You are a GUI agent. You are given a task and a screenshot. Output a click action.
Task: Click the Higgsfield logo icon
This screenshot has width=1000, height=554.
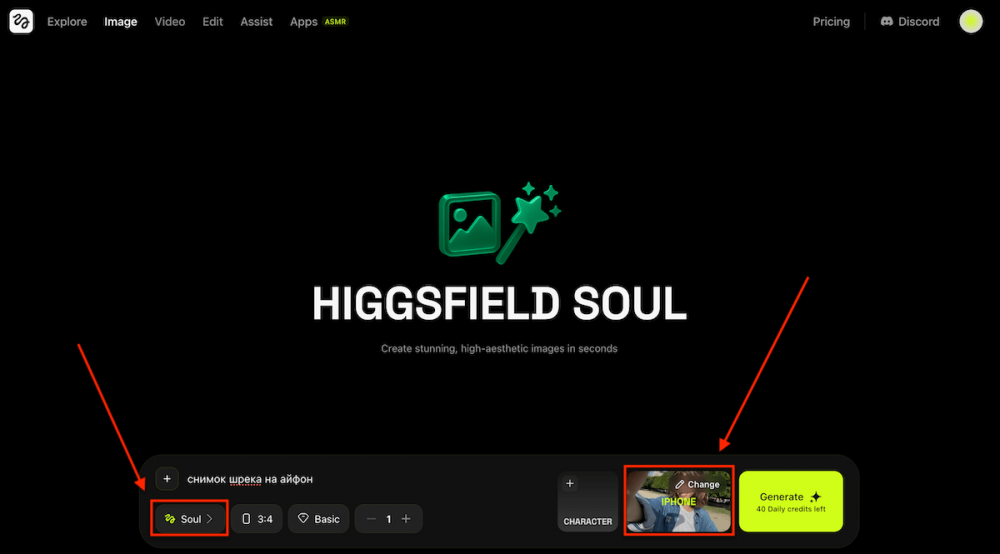click(x=21, y=22)
